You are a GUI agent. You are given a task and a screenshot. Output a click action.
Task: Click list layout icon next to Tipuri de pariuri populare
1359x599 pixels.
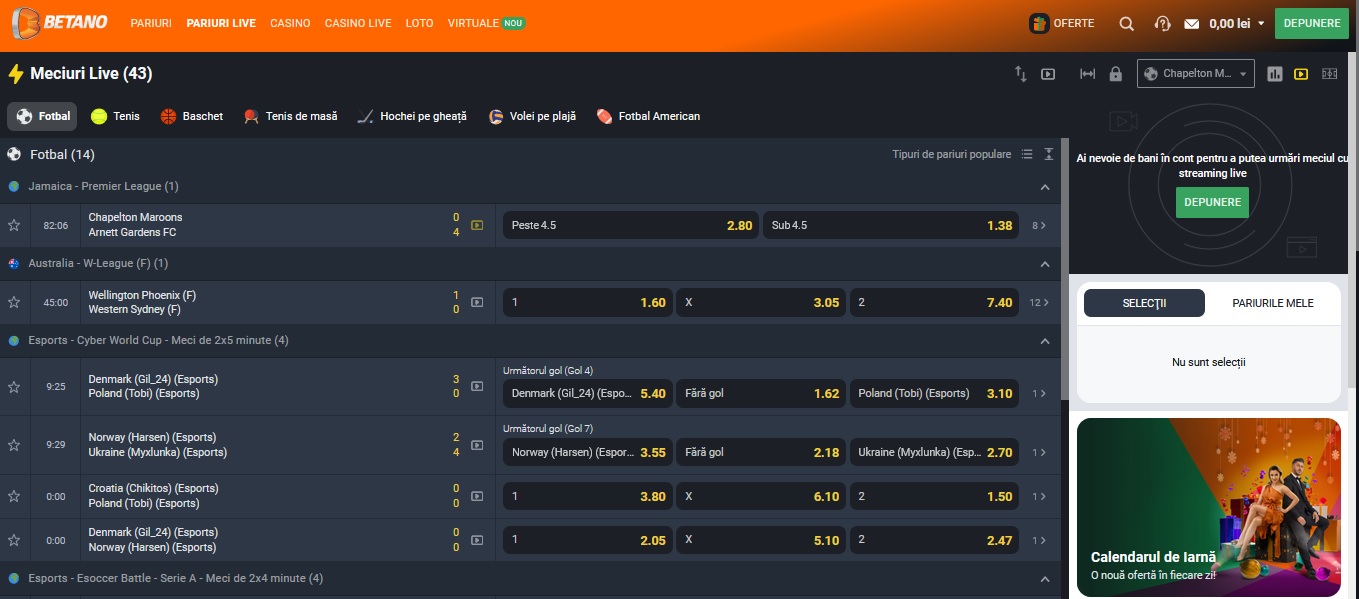click(1027, 154)
